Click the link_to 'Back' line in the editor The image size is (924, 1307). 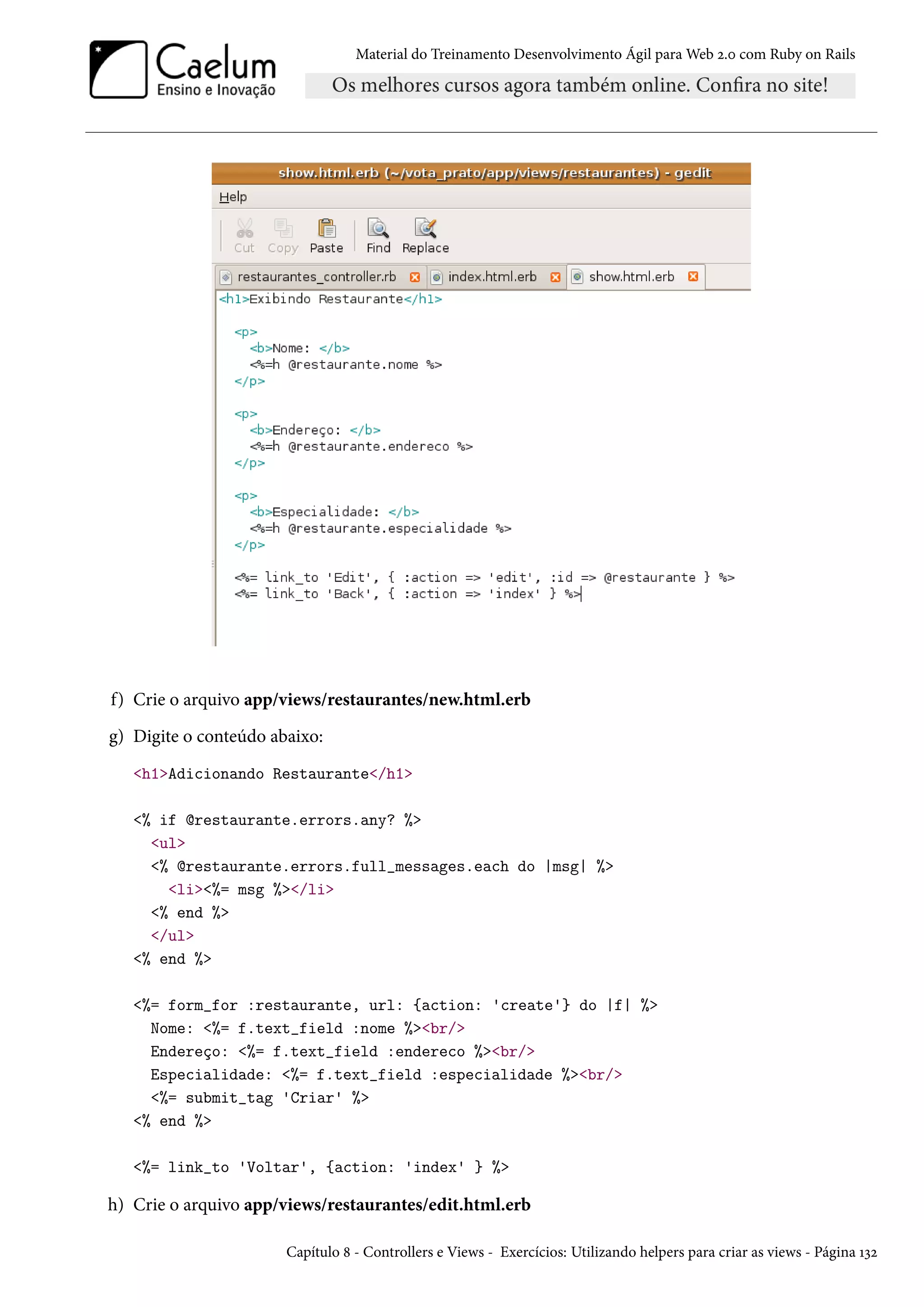(407, 594)
